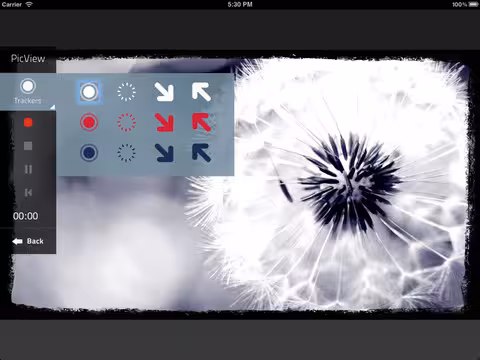Click the gray stop button

(28, 146)
